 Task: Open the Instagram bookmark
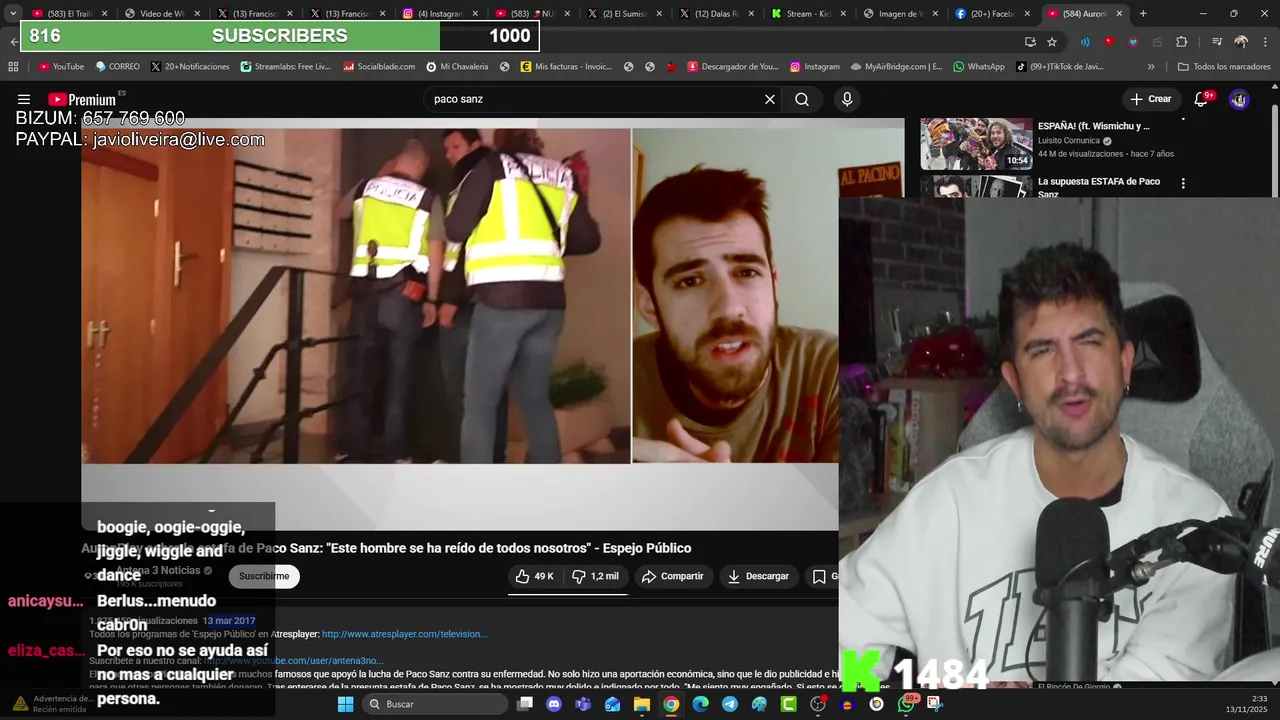click(x=814, y=67)
